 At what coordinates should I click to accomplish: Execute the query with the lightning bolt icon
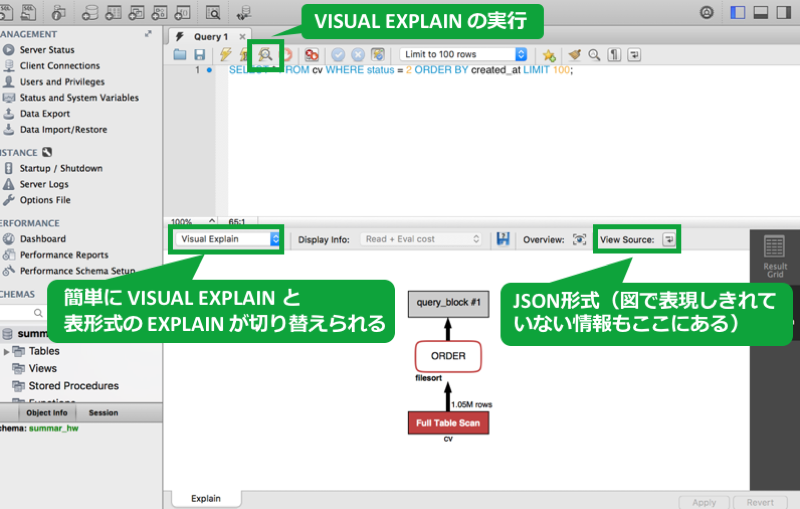(225, 55)
